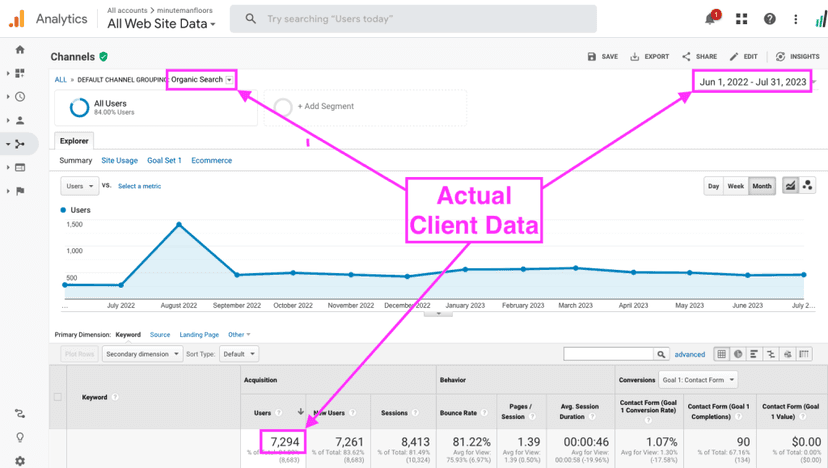Screen dimensions: 828x468
Task: Open the Google apps grid
Action: coord(741,19)
